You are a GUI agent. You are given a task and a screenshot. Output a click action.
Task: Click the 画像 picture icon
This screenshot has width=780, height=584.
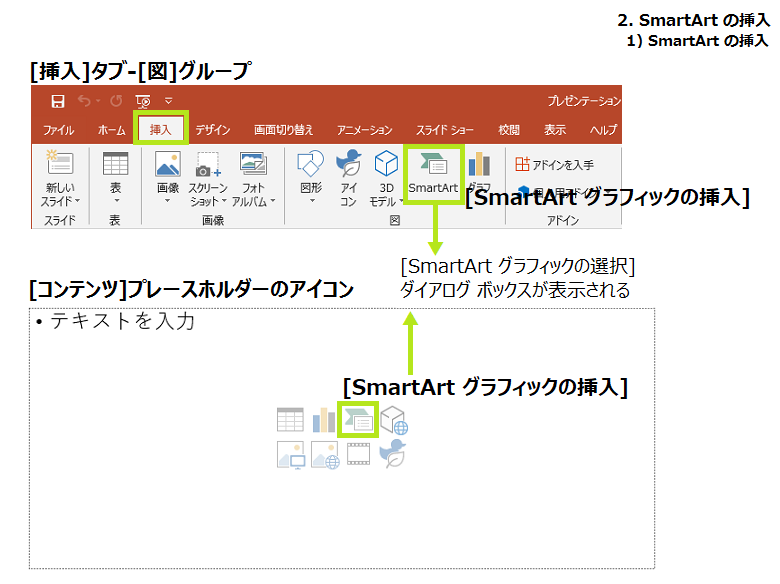pos(168,164)
